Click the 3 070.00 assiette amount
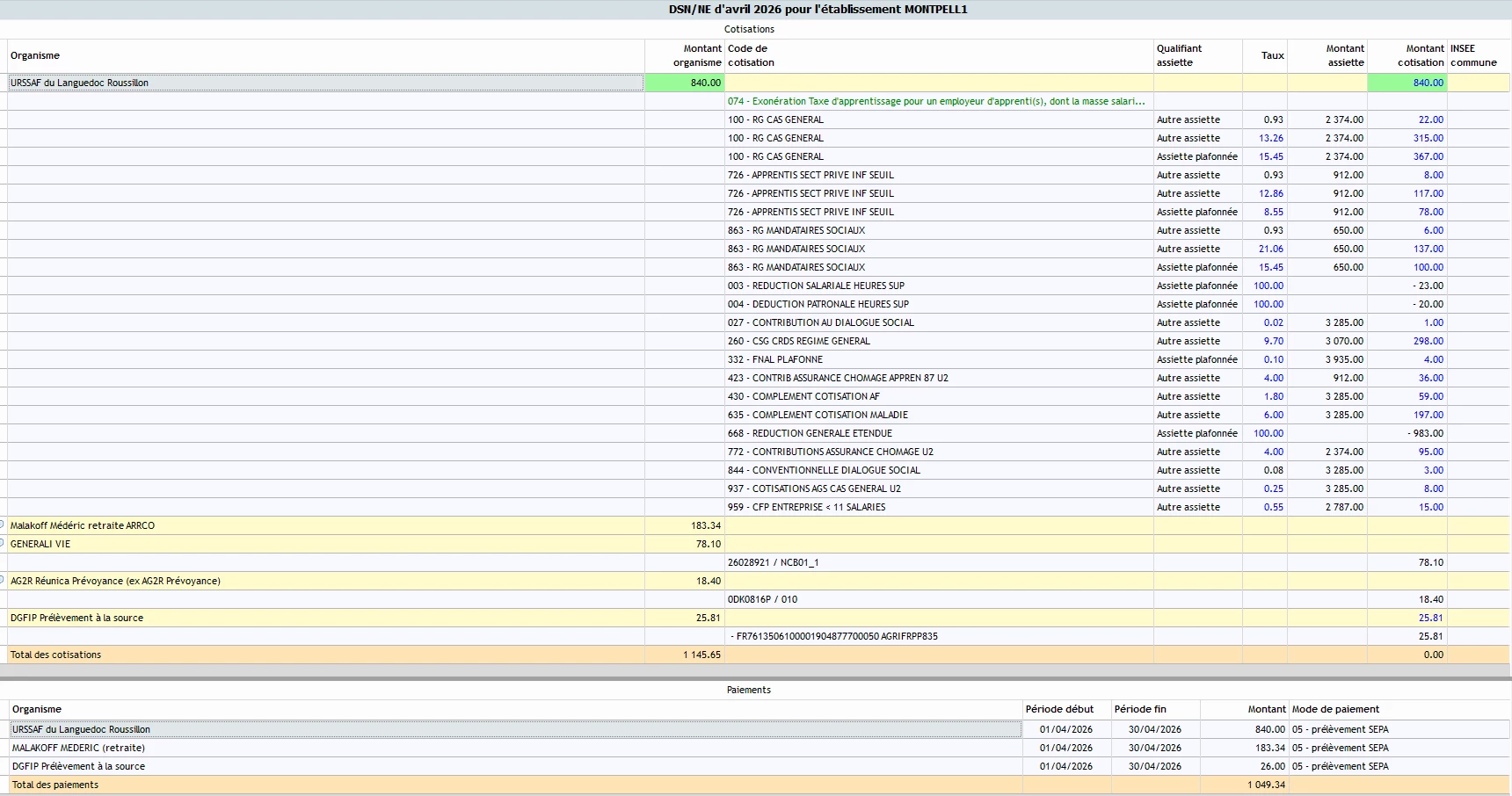Viewport: 1512px width, 796px height. click(1345, 341)
